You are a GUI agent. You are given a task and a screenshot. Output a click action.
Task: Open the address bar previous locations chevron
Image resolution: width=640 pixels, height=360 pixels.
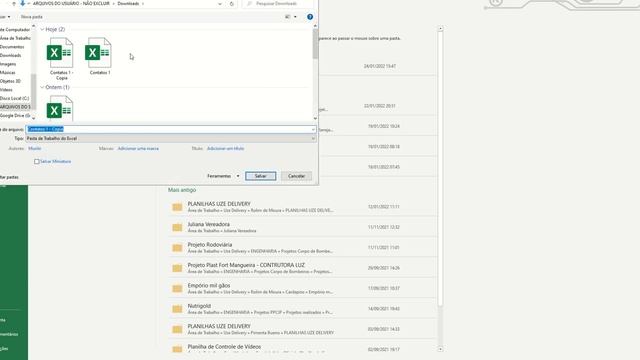click(x=220, y=4)
